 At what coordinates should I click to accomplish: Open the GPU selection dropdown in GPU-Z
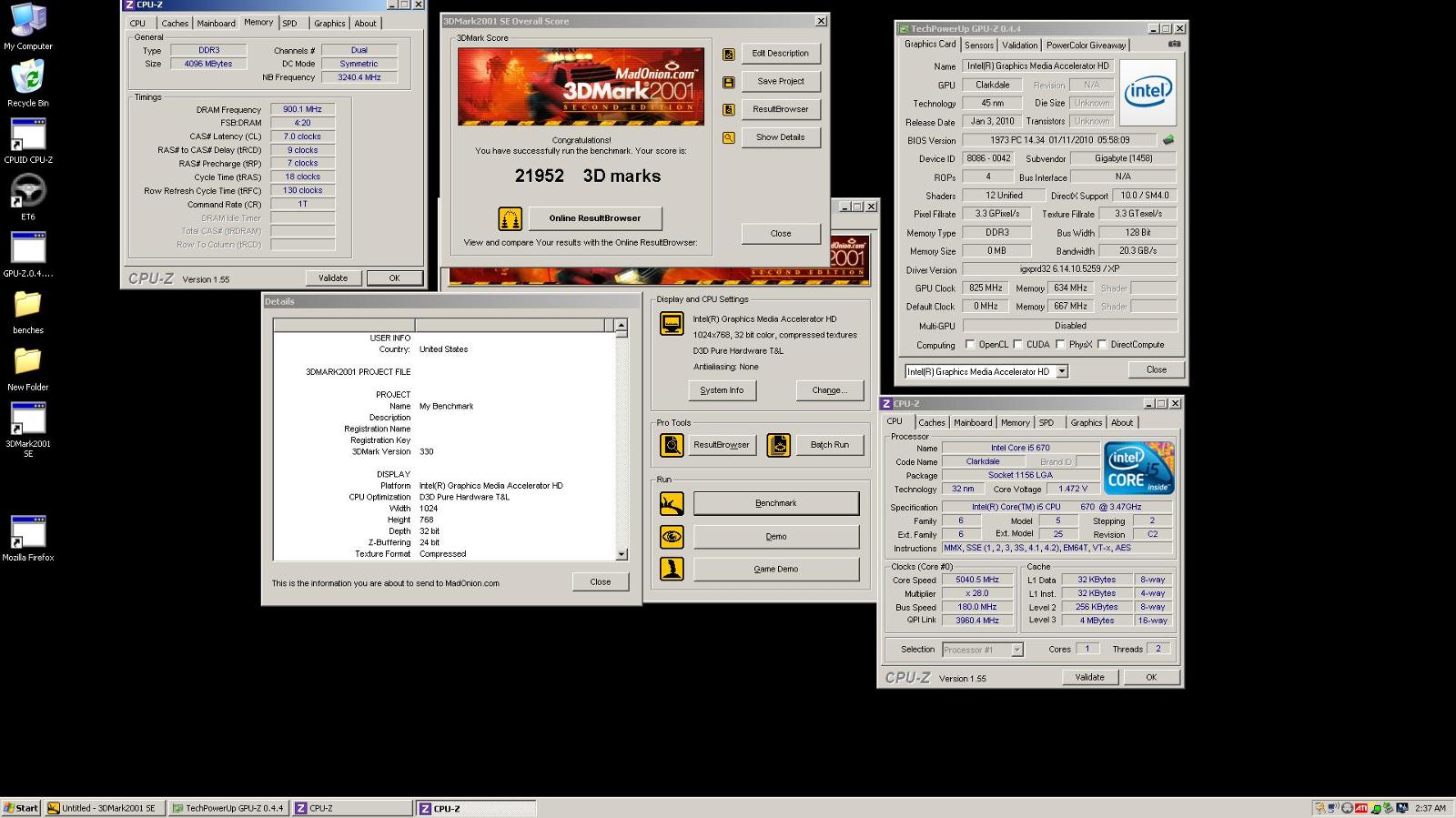point(1061,371)
